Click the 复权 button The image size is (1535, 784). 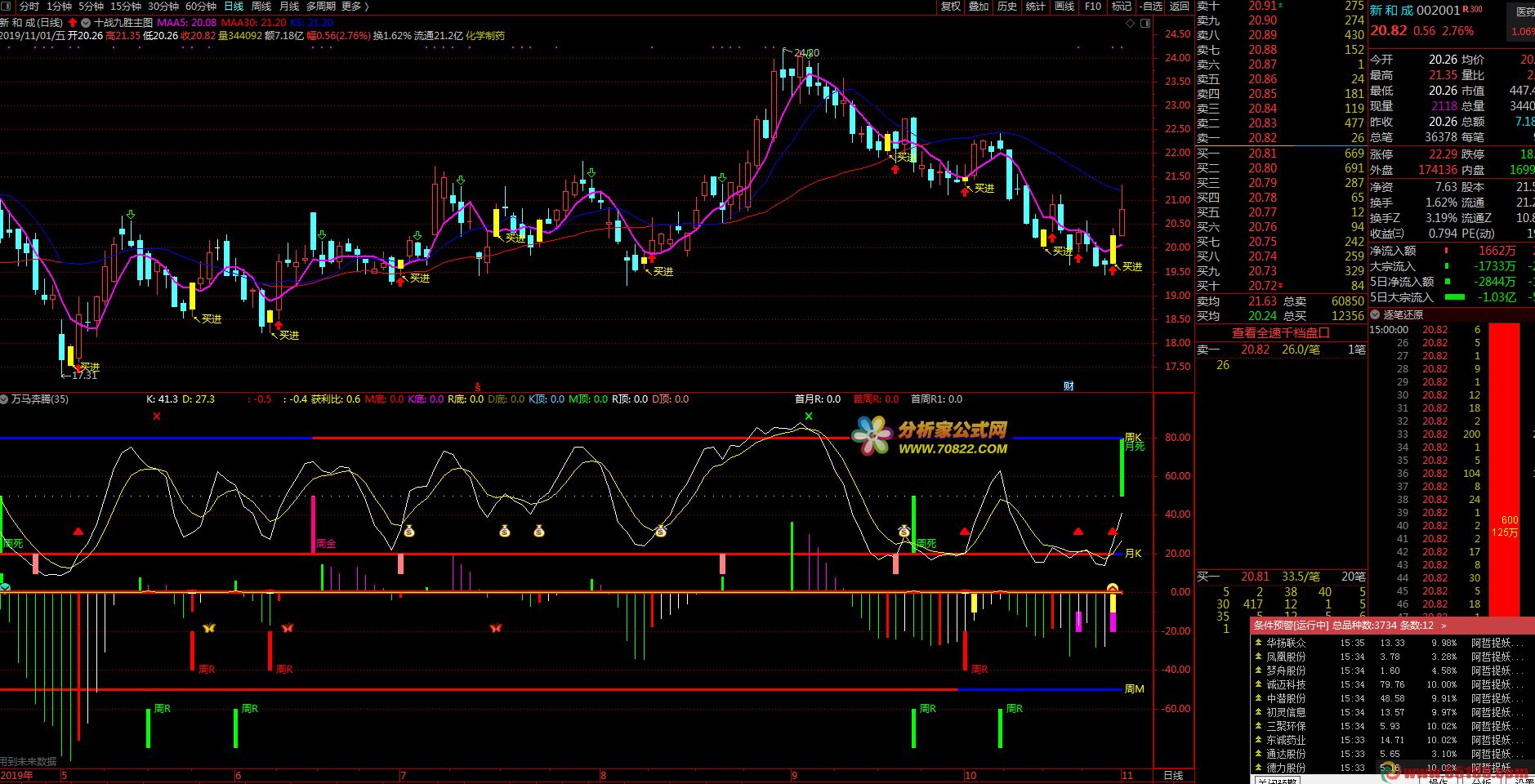tap(951, 6)
